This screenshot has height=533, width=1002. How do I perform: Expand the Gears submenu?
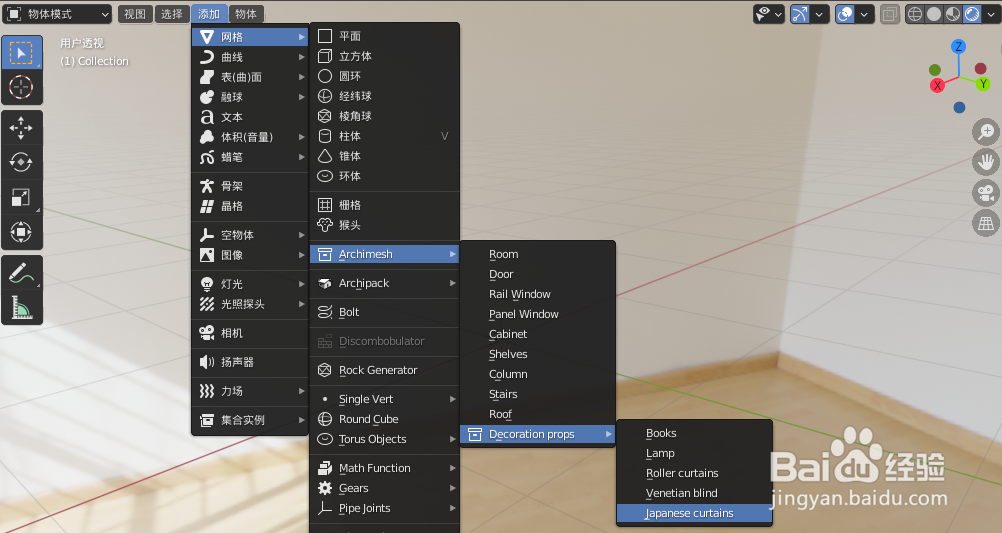385,488
